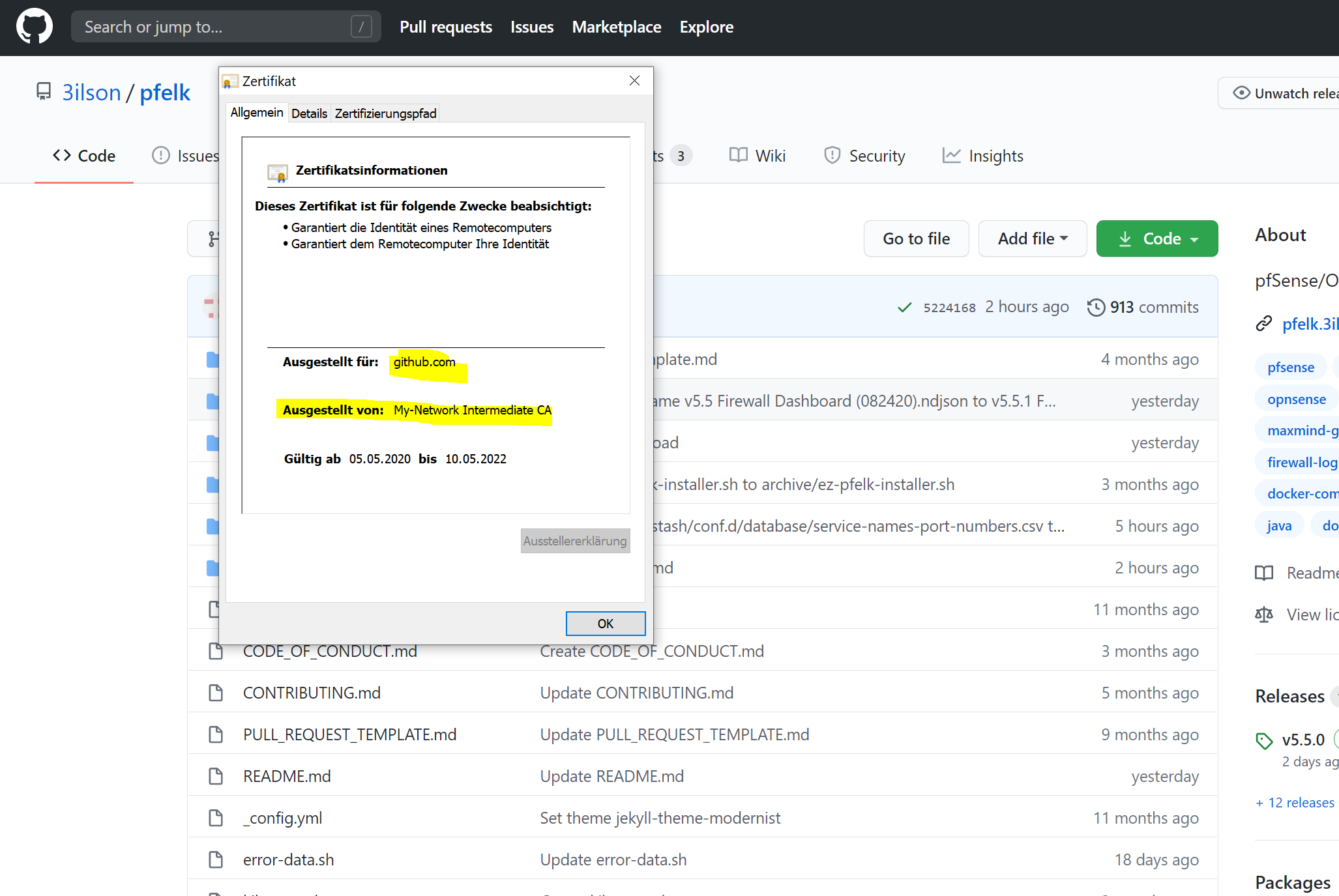Click the Unwatch releases button

click(x=1279, y=93)
